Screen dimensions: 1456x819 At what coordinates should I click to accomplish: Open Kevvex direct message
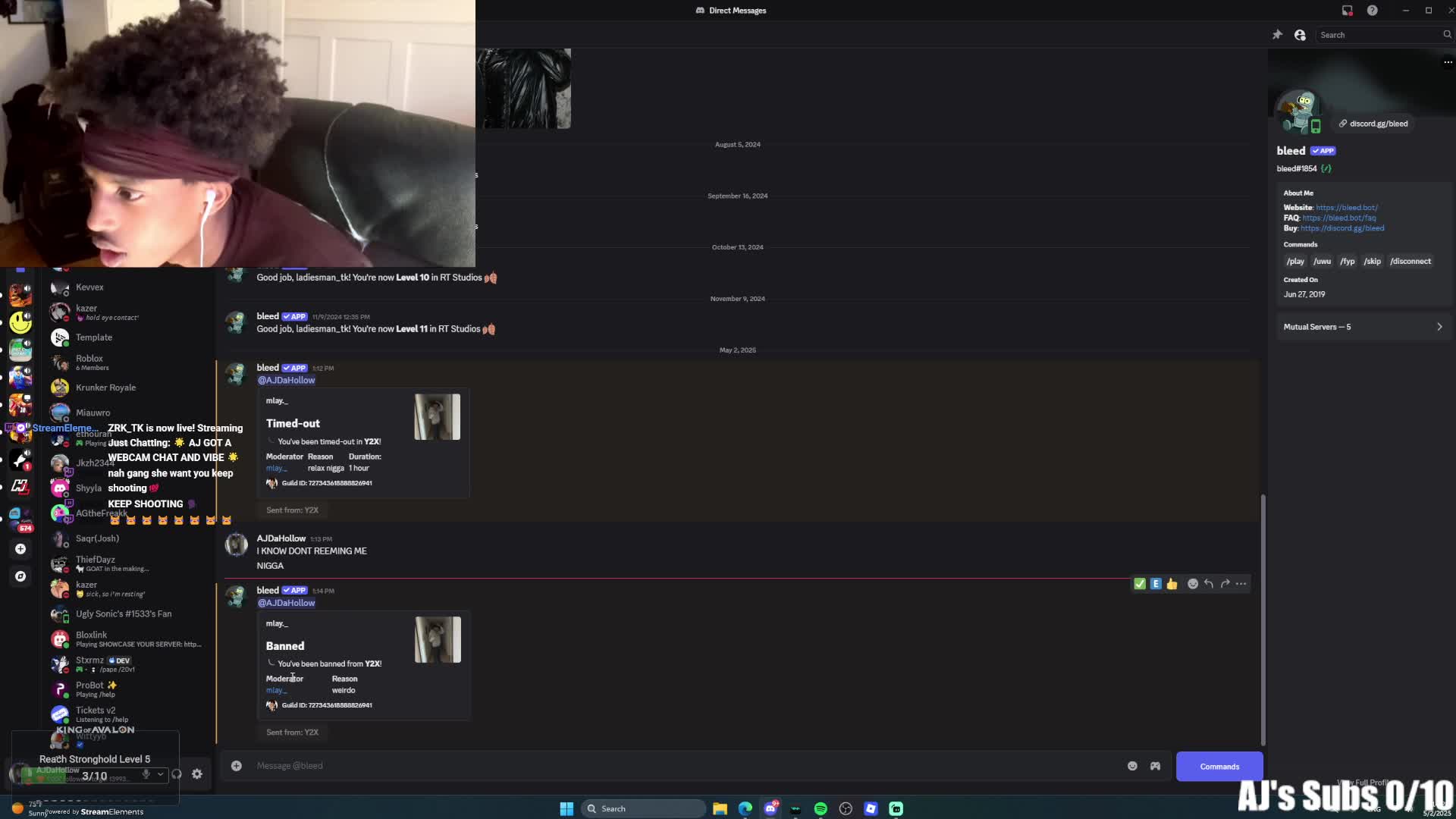pyautogui.click(x=129, y=287)
